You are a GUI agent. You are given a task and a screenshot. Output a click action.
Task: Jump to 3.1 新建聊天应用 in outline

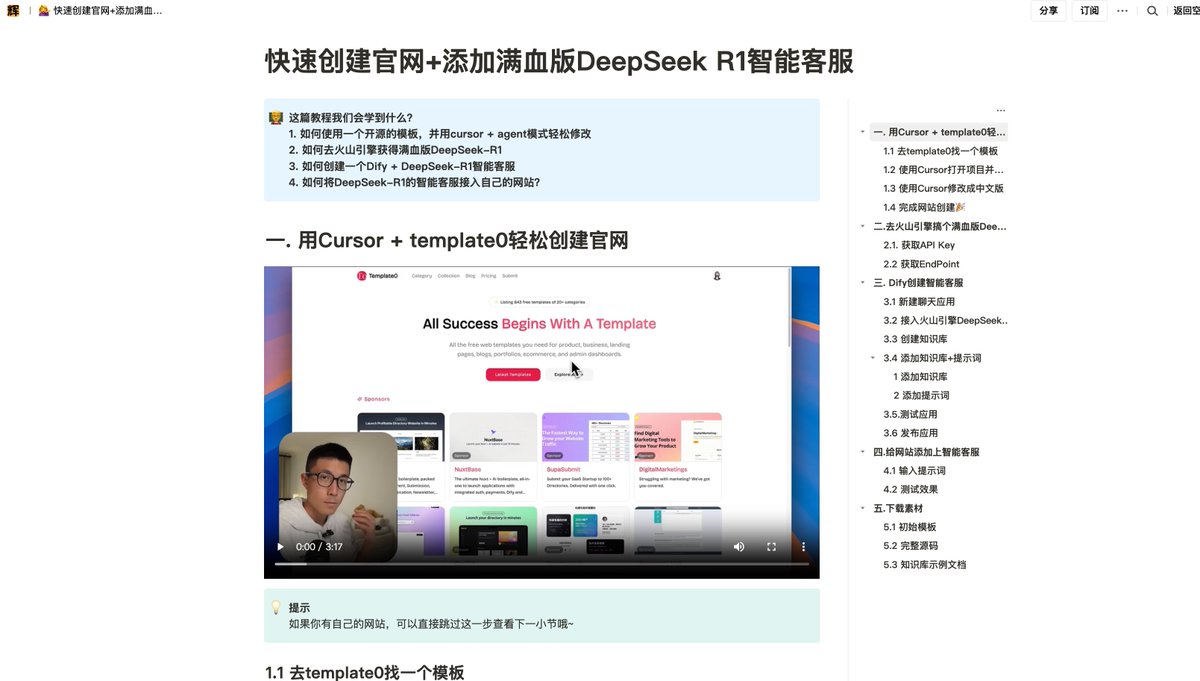919,302
